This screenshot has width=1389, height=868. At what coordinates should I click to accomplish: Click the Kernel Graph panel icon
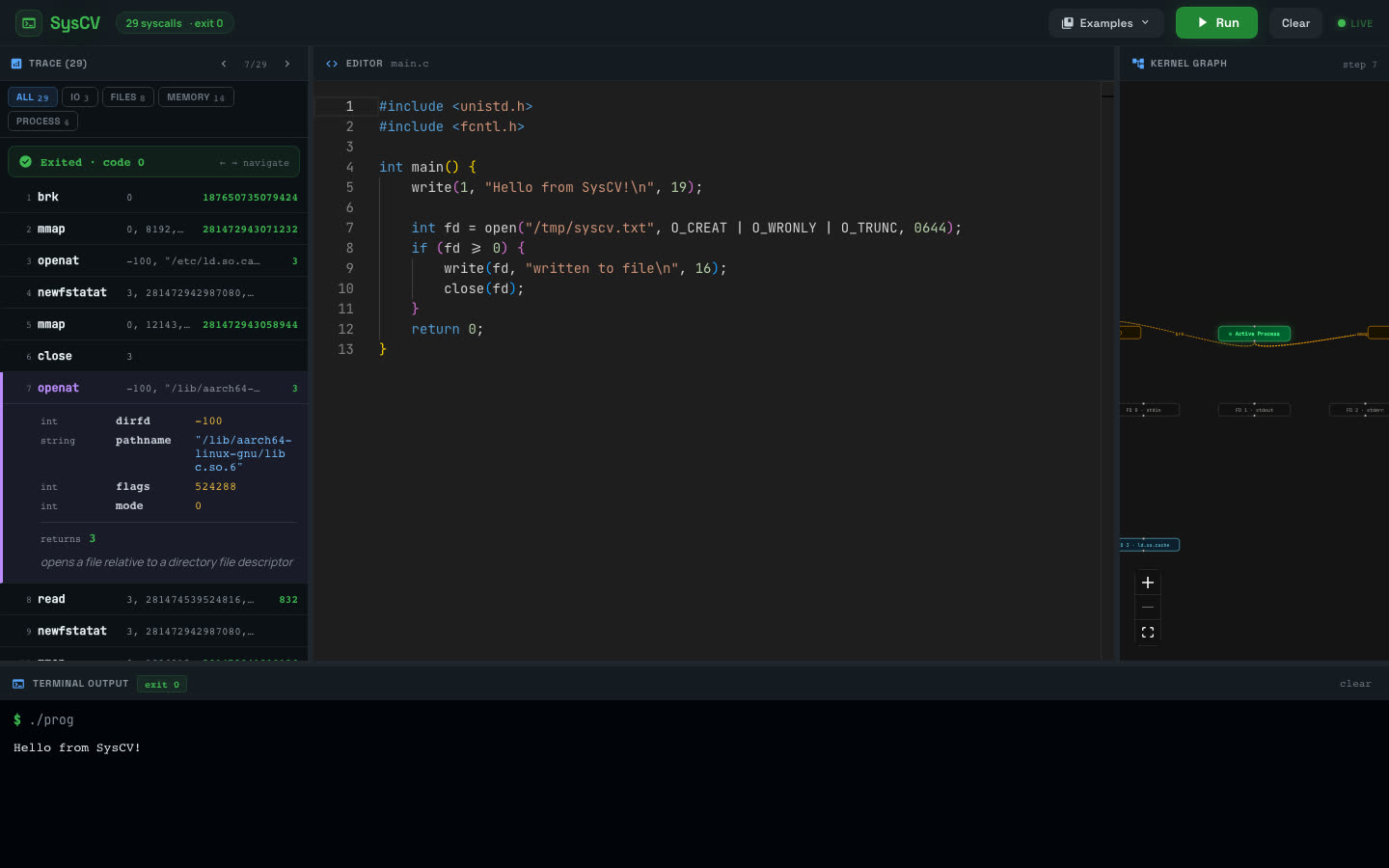click(x=1138, y=64)
